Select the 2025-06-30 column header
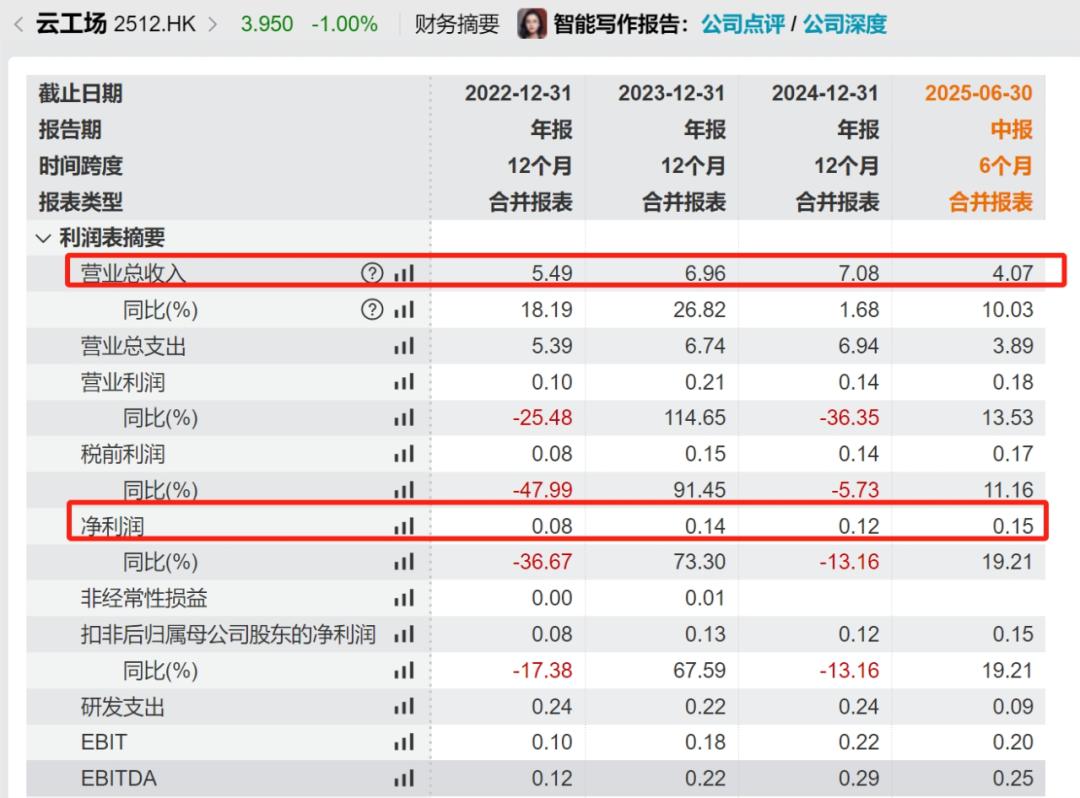This screenshot has width=1080, height=798. (978, 93)
